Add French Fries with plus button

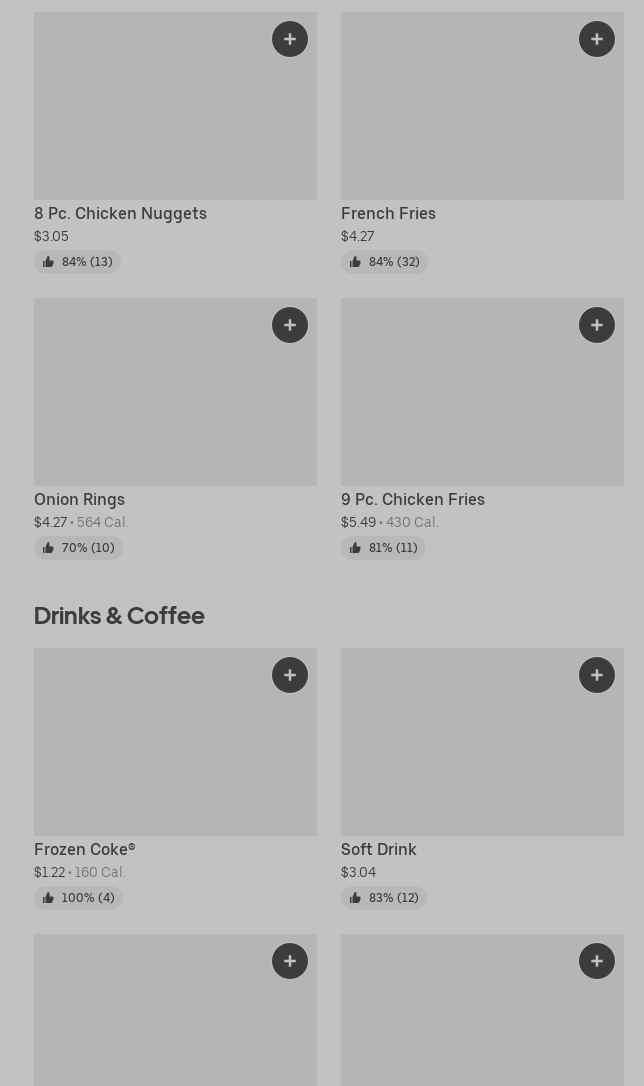[597, 39]
